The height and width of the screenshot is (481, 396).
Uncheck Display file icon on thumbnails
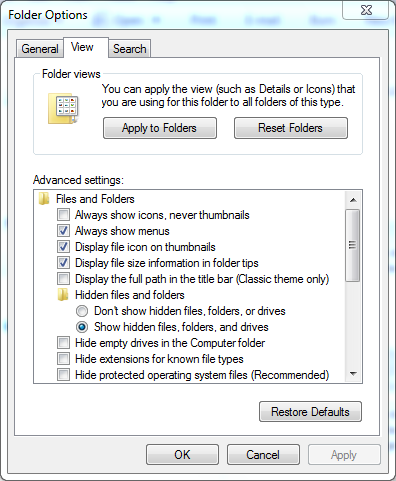click(x=63, y=247)
